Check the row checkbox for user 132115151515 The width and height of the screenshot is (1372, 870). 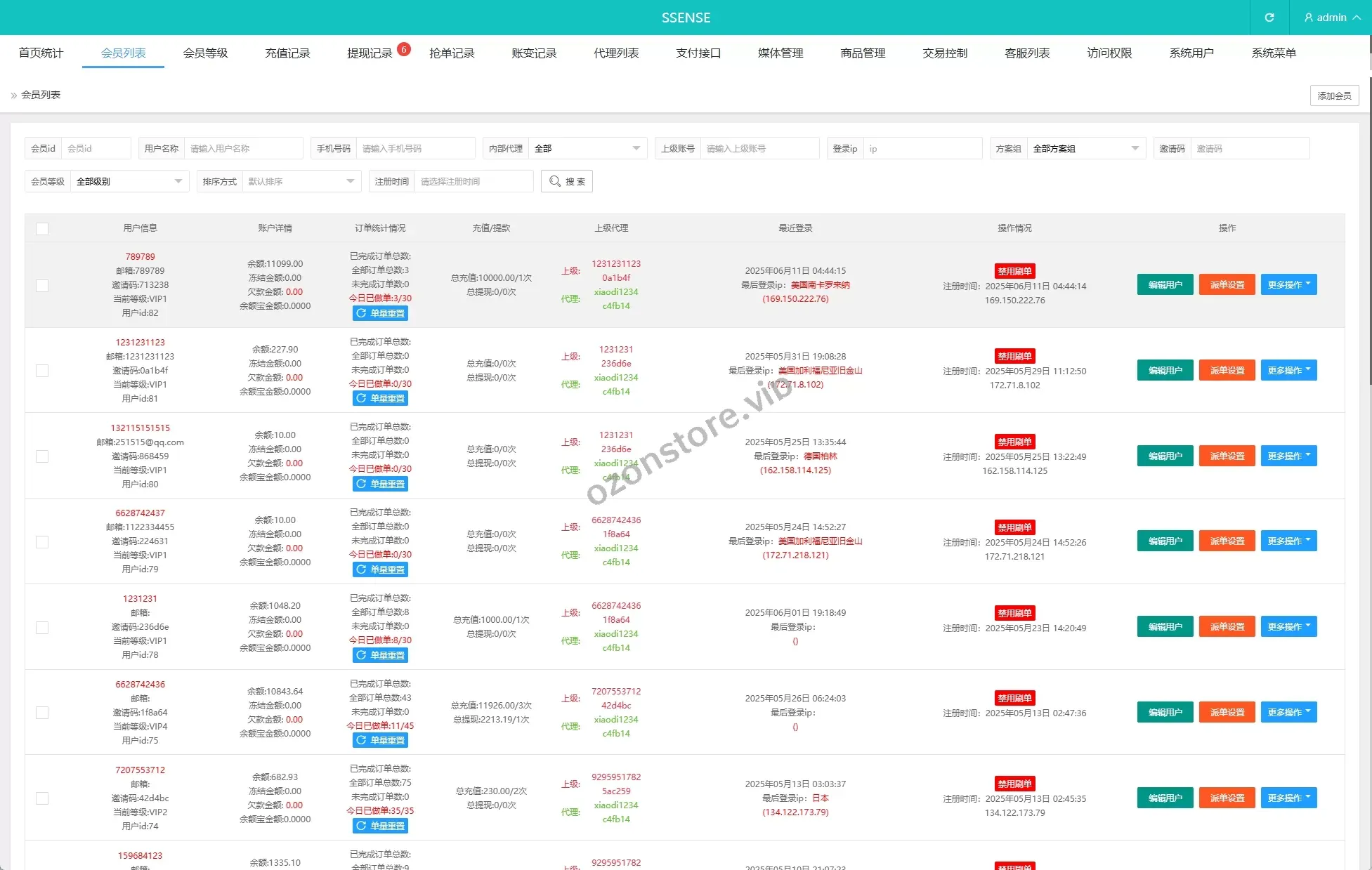coord(42,456)
